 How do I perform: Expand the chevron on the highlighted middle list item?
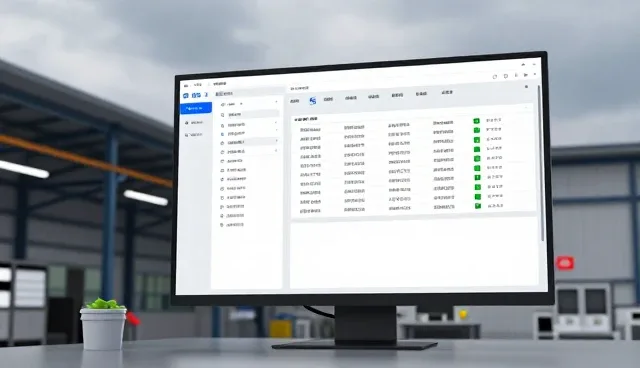pos(276,141)
